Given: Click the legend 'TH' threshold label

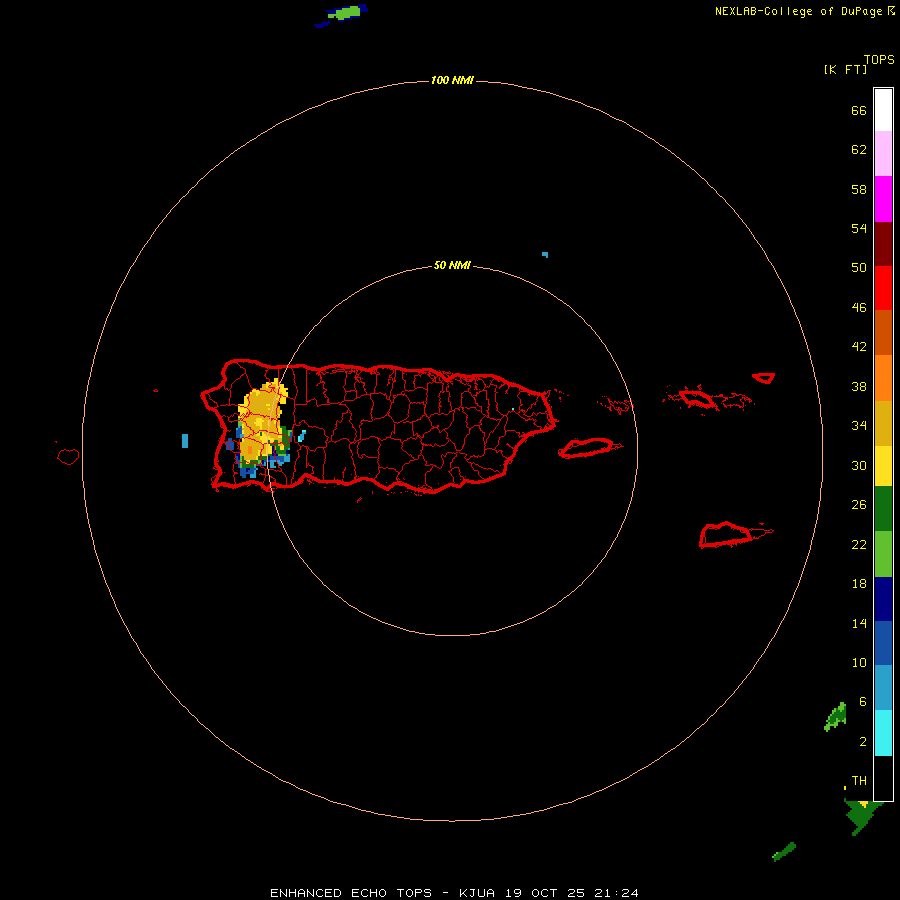Looking at the screenshot, I should coord(859,781).
